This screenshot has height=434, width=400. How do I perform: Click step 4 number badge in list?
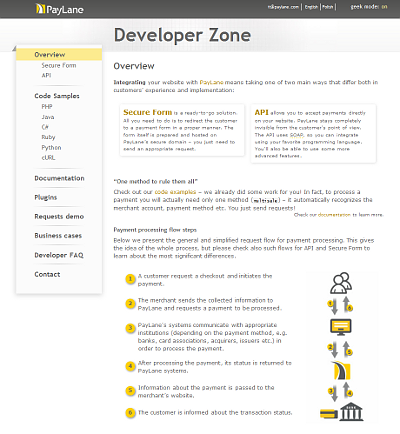[x=130, y=366]
